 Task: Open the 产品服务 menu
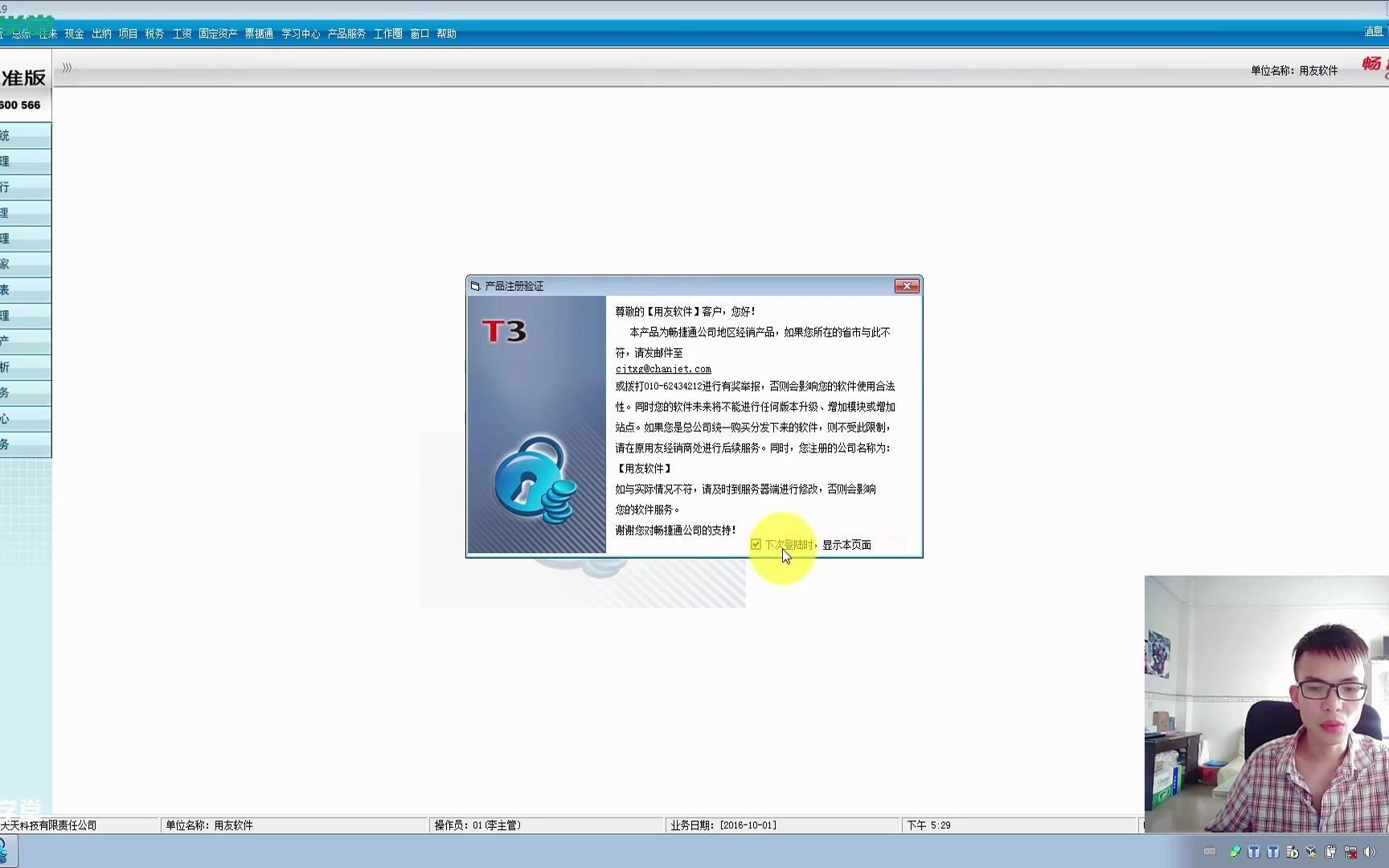click(346, 34)
